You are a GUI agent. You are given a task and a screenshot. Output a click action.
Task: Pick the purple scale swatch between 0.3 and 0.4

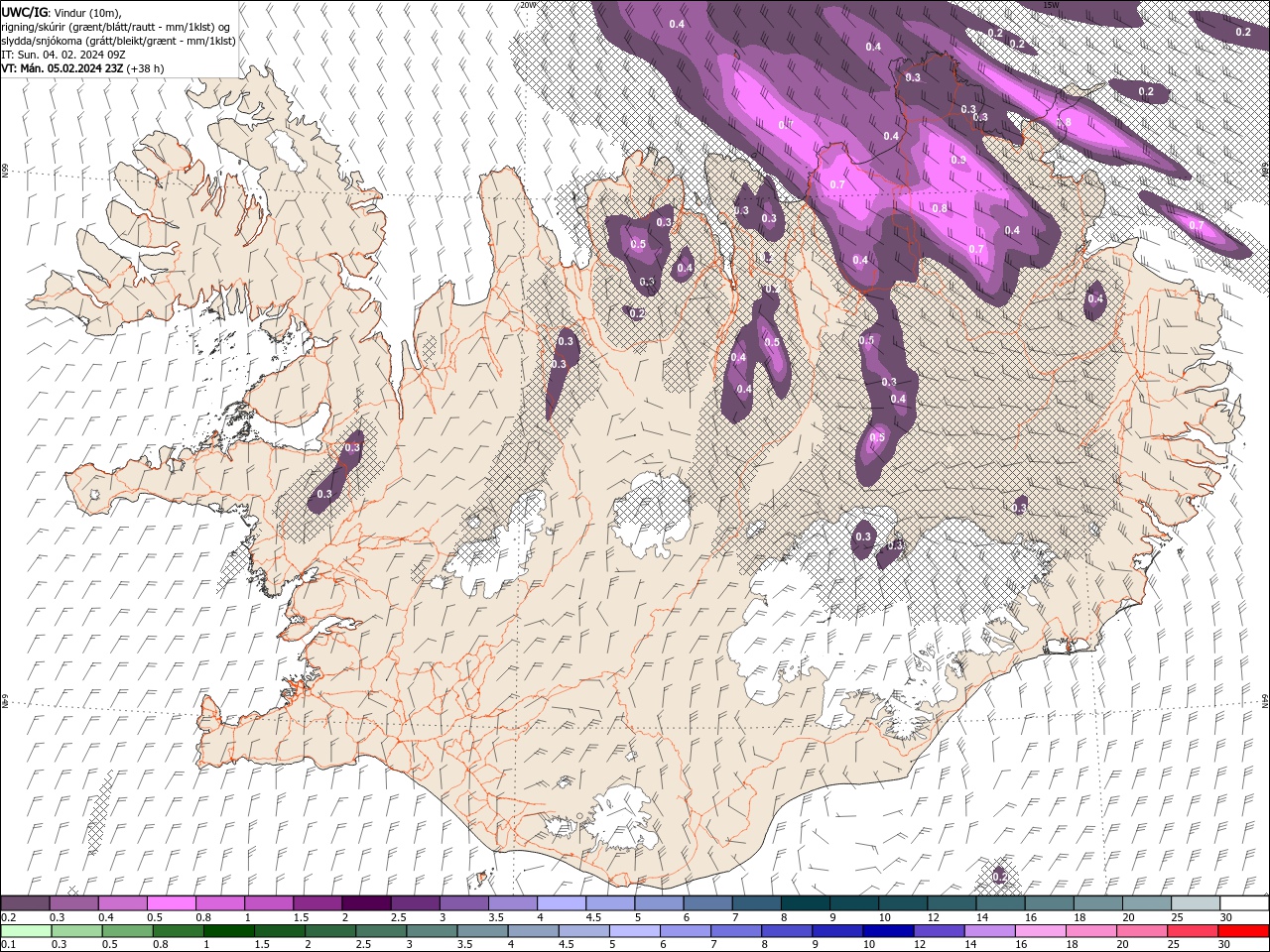coord(74,903)
